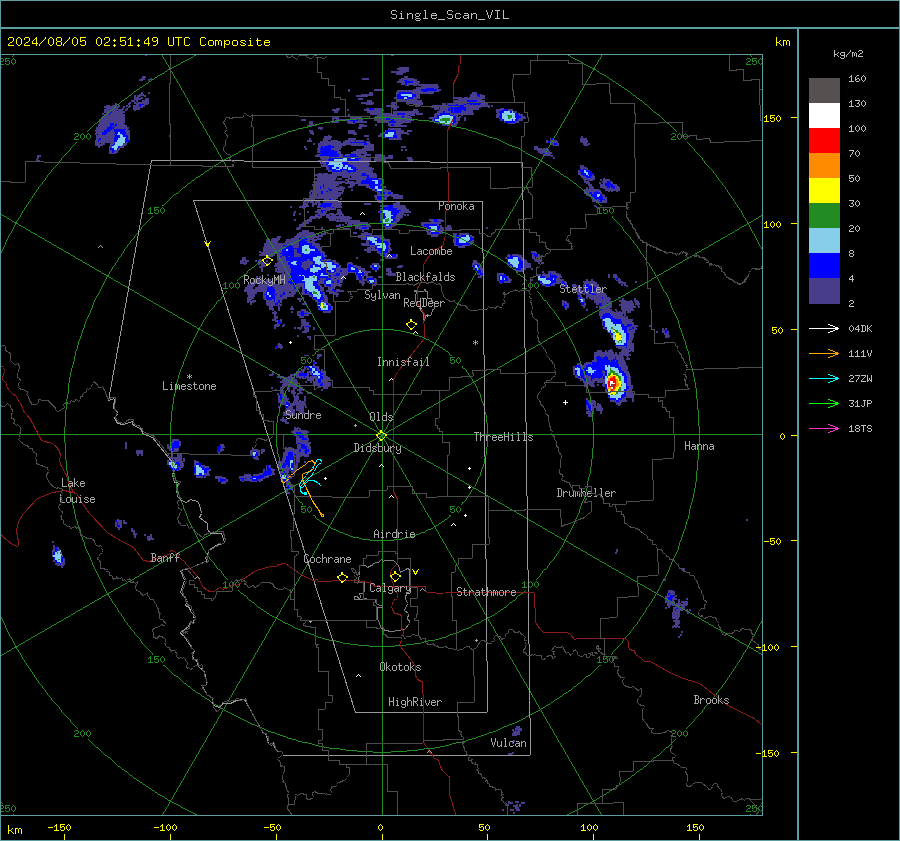Click the white 04DK arrow in legend
The height and width of the screenshot is (841, 900).
click(x=824, y=328)
